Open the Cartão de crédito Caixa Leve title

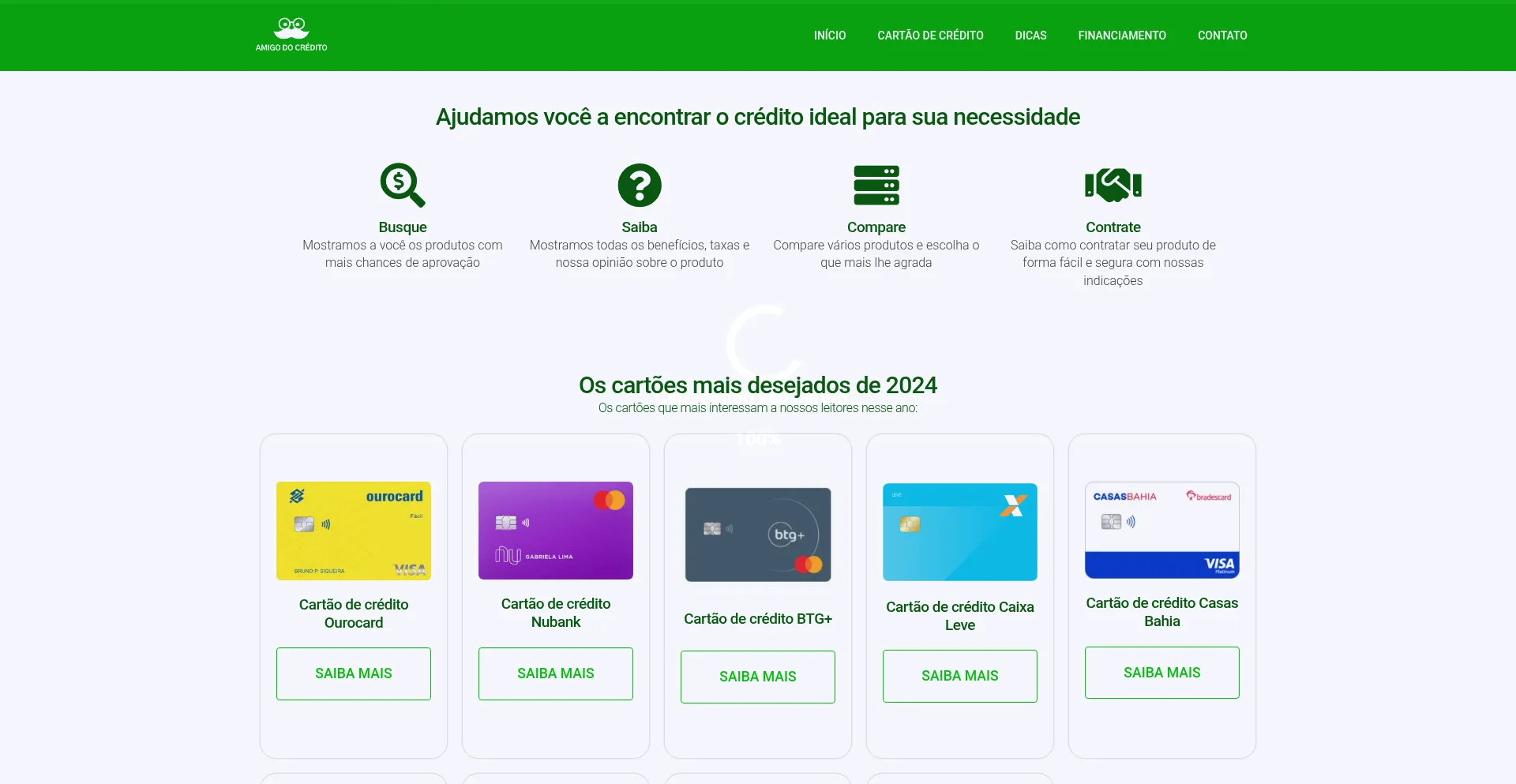960,616
